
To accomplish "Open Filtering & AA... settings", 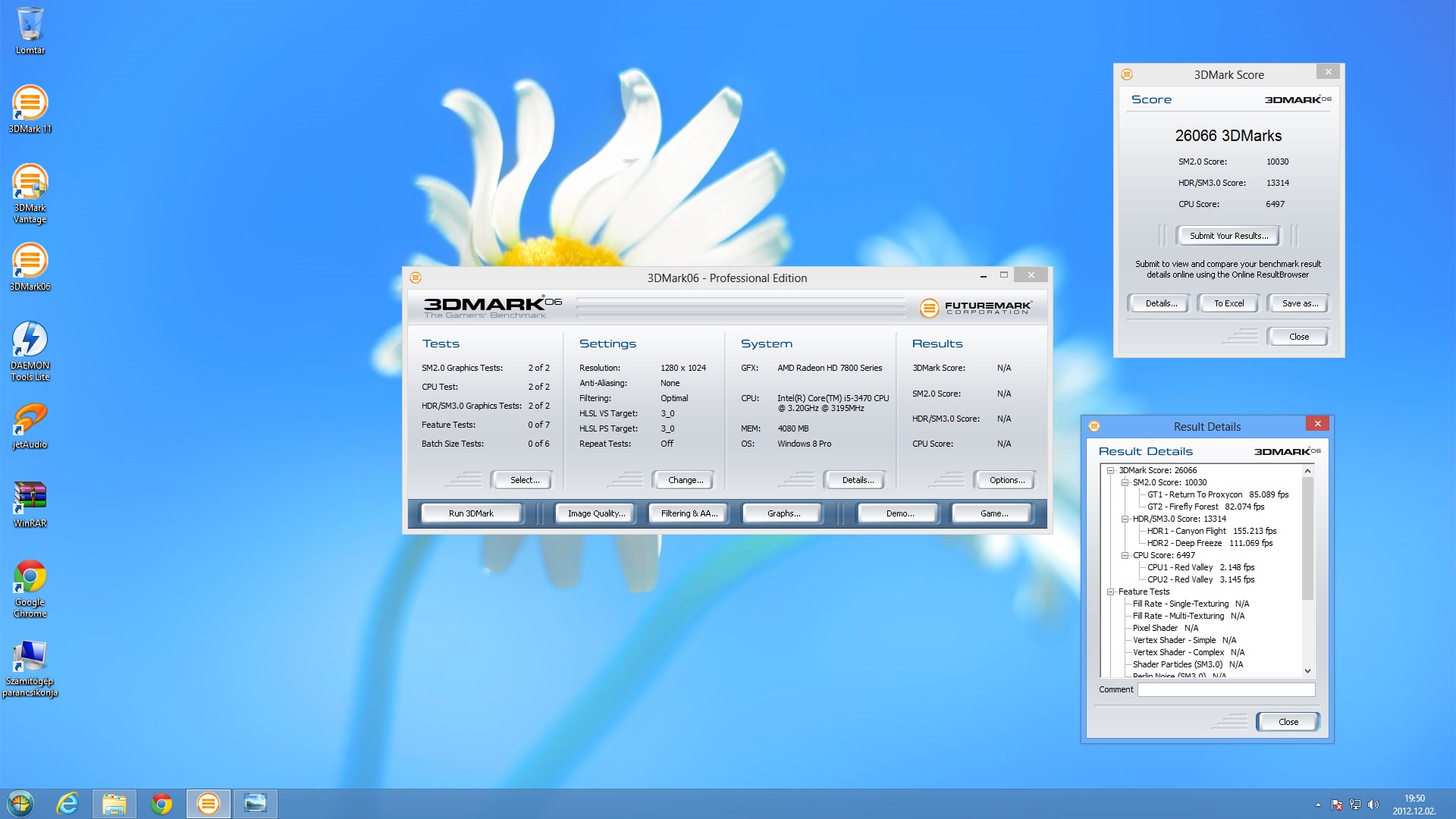I will [689, 513].
